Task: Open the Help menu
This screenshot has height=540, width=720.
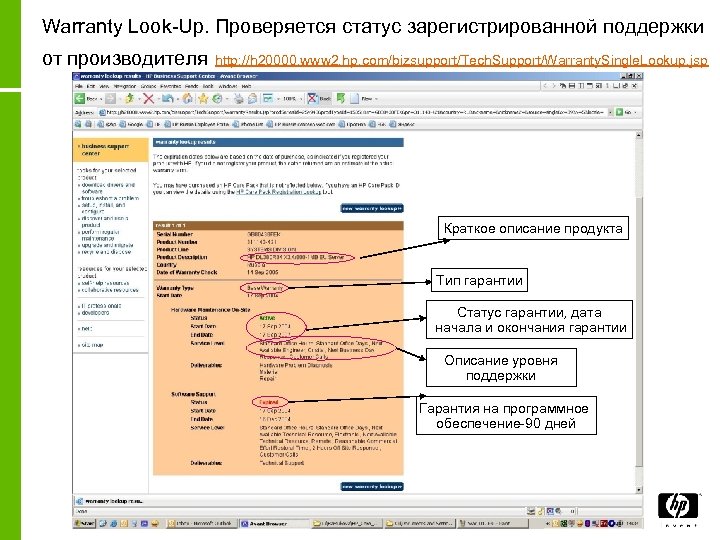Action: (x=246, y=86)
